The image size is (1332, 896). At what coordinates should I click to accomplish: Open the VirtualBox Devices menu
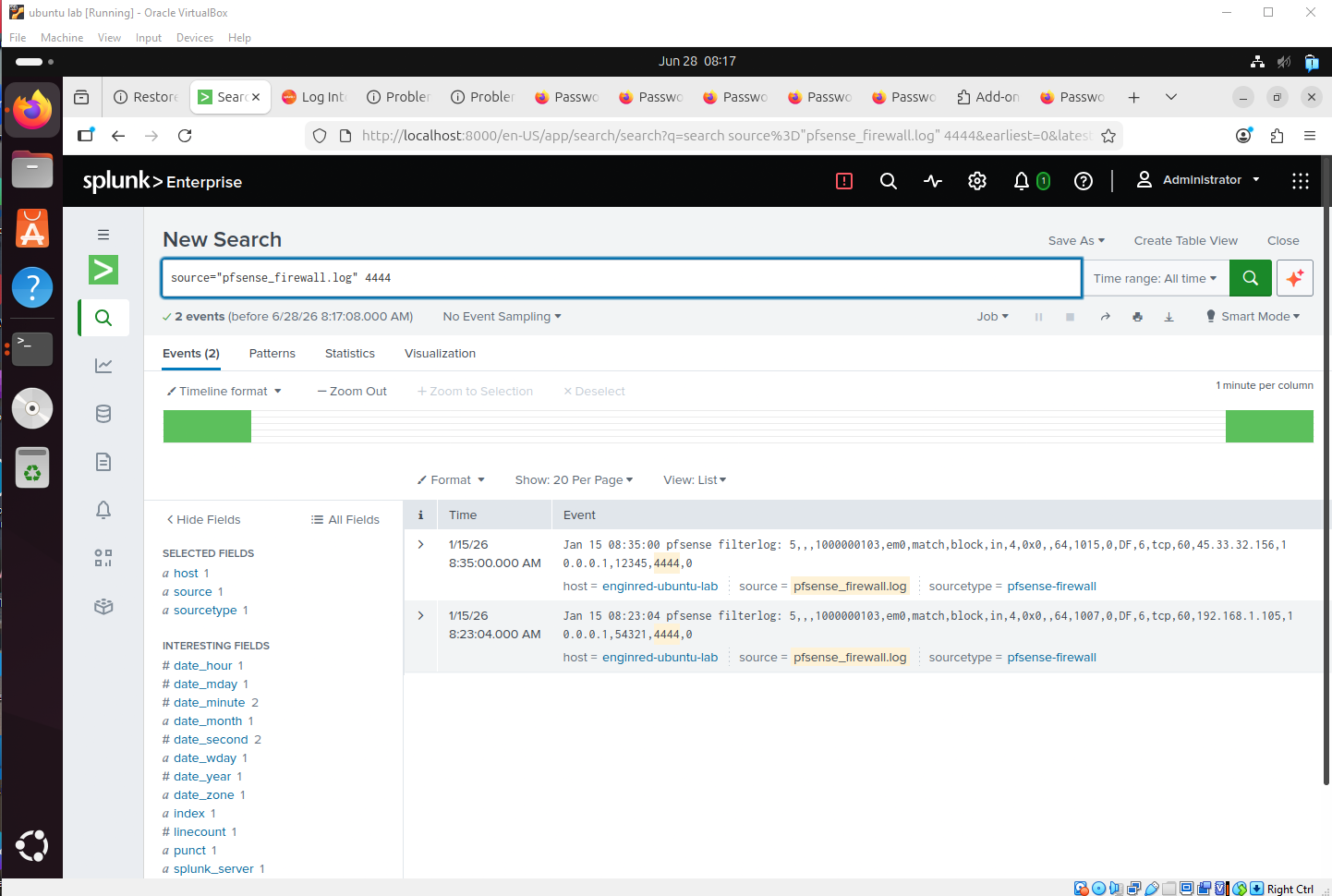tap(195, 38)
